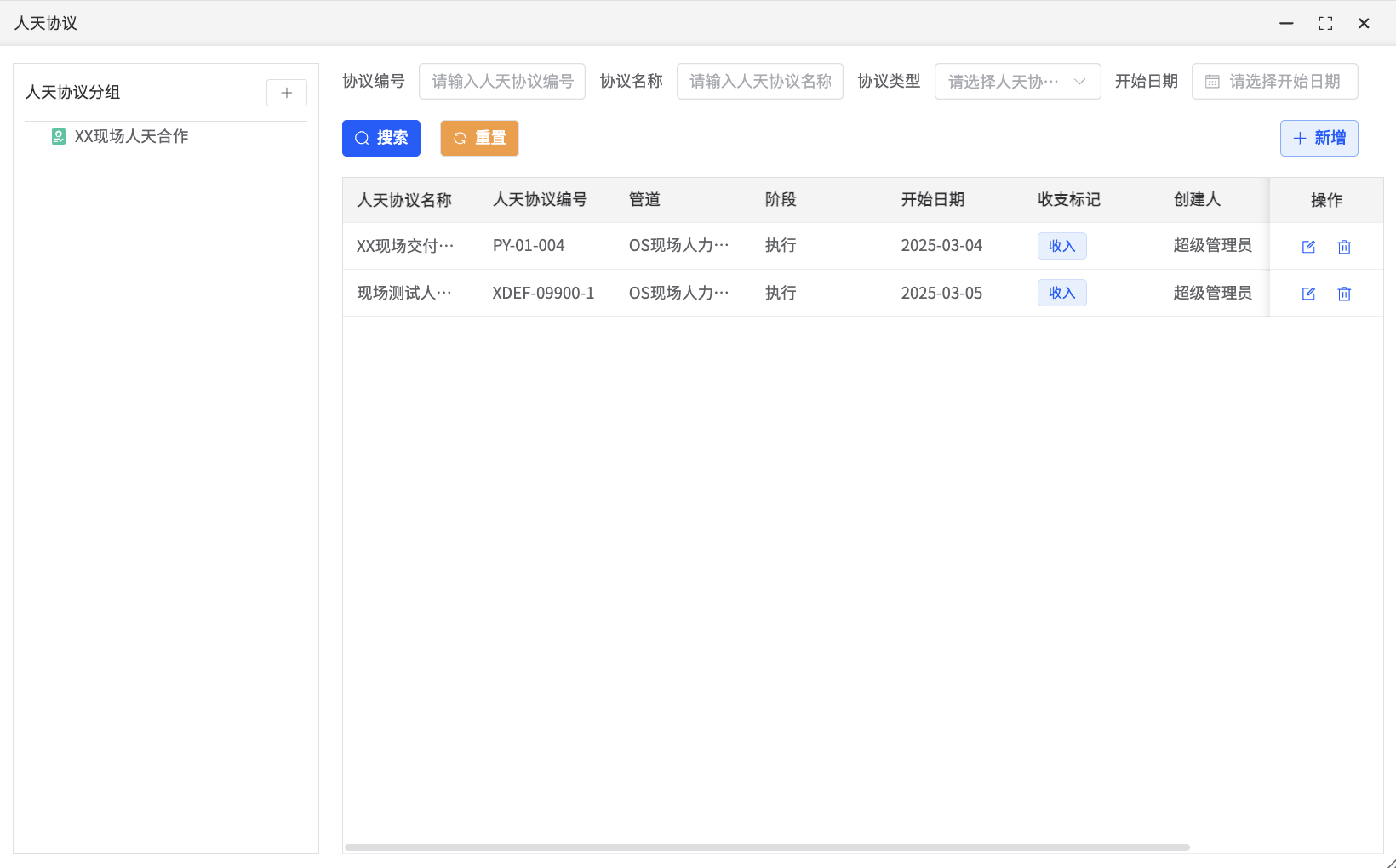Click 执行 in the PY-01-004 row

[x=781, y=246]
